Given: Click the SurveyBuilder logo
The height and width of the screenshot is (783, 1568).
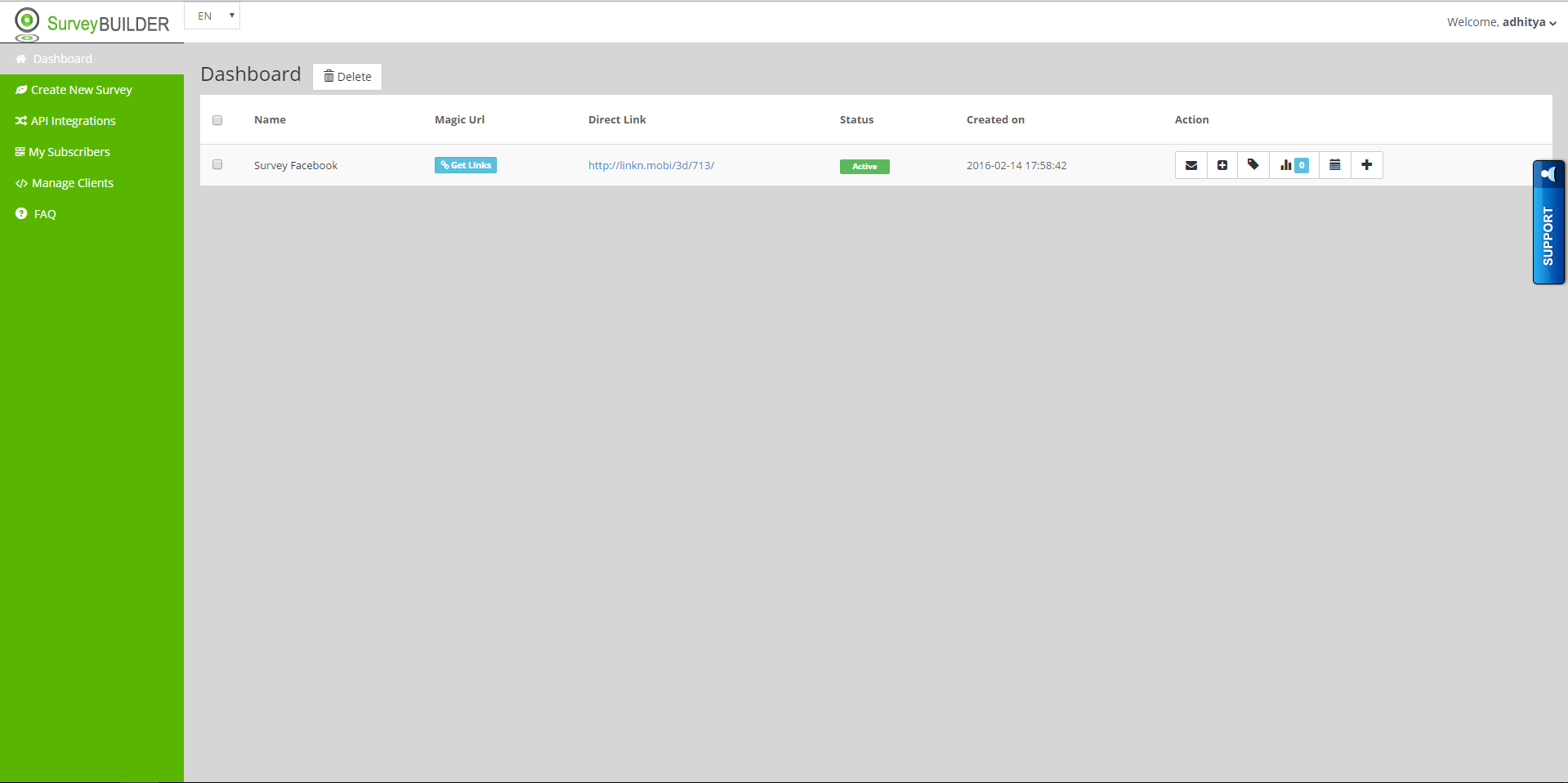Looking at the screenshot, I should 92,23.
